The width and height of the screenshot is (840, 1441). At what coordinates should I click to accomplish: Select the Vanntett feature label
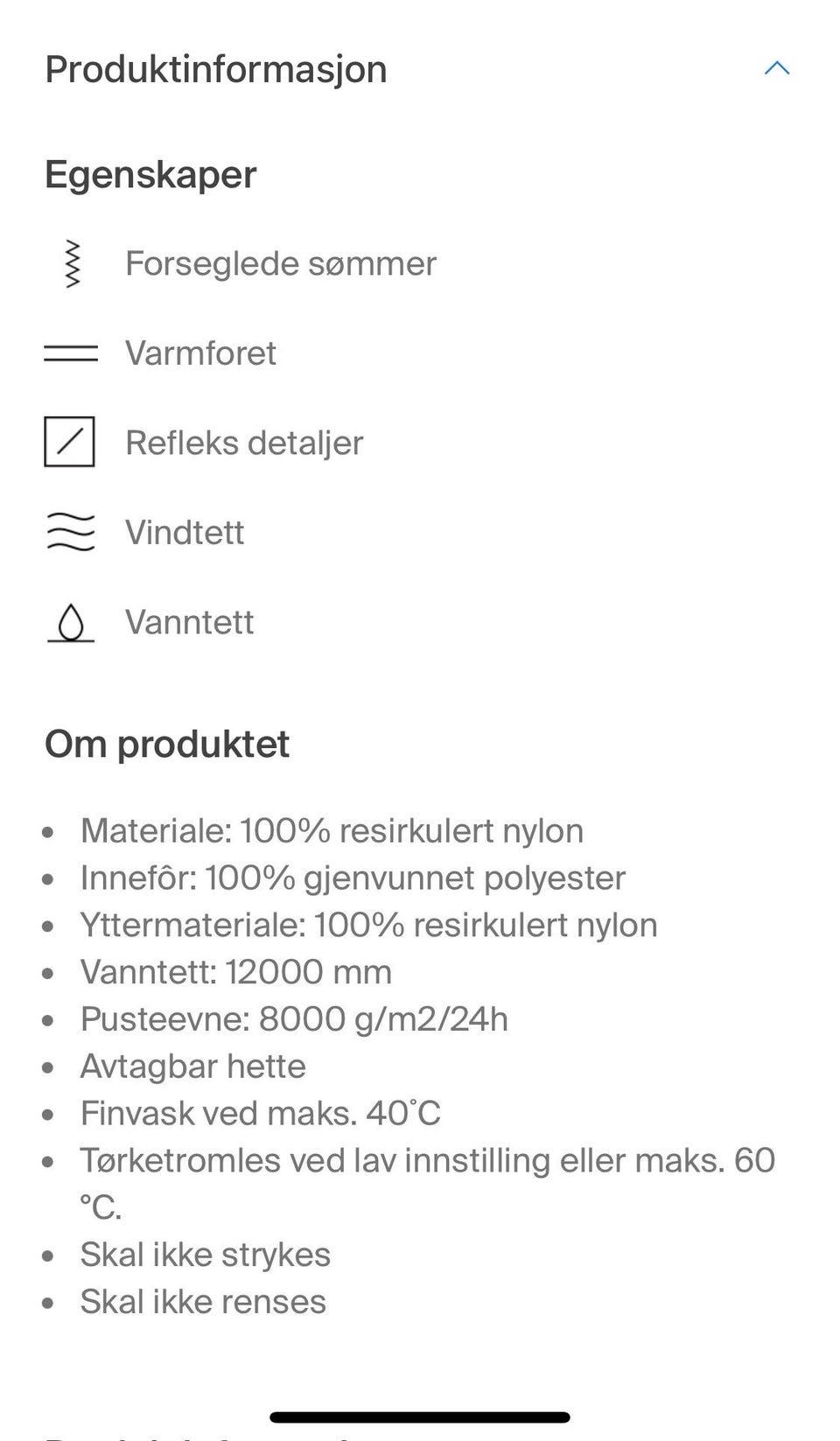189,622
